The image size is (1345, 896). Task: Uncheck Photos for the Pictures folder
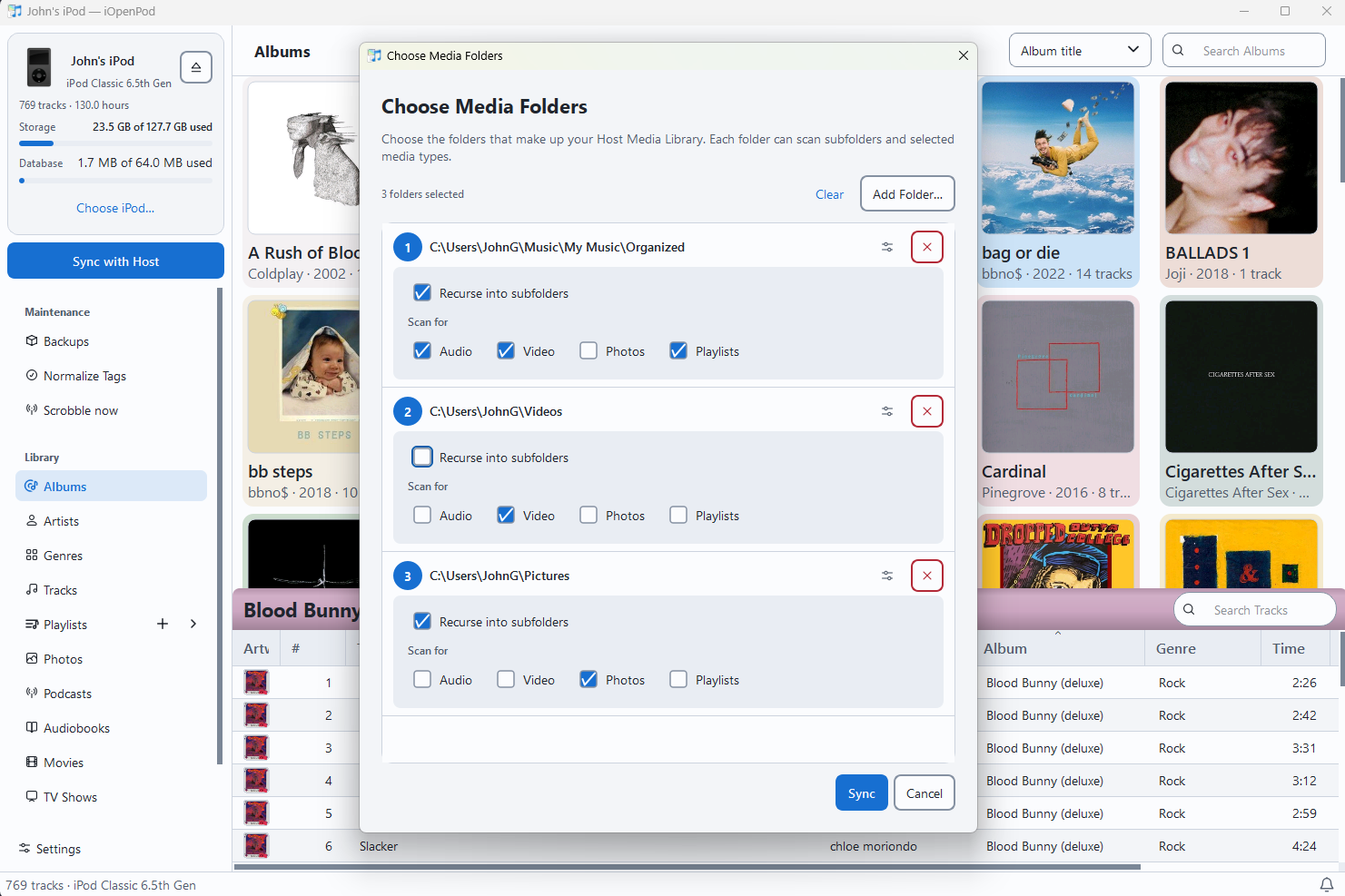pyautogui.click(x=588, y=680)
